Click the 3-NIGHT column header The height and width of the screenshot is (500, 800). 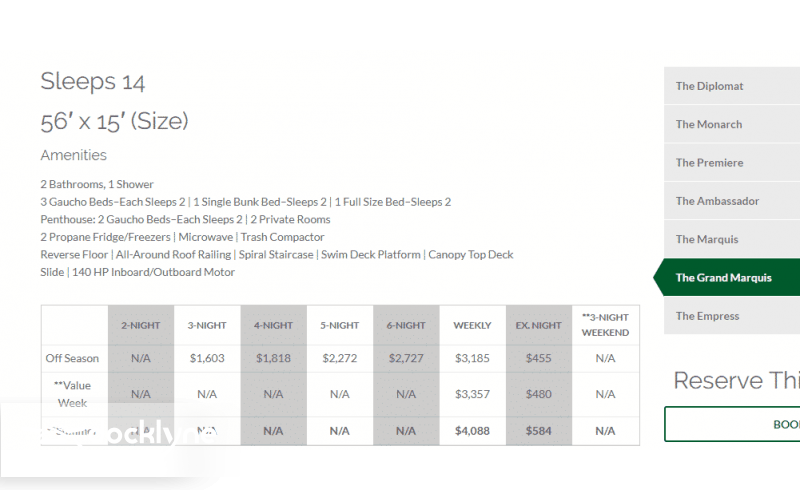[207, 325]
